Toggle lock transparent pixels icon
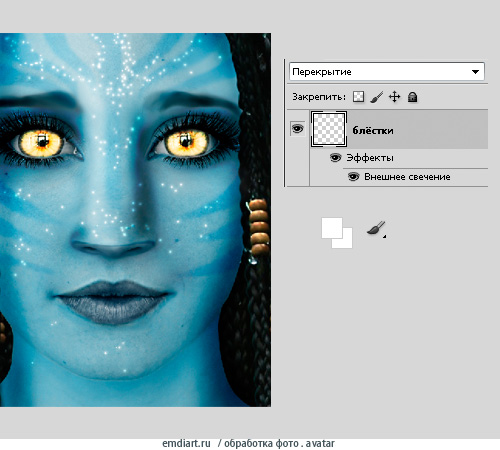The height and width of the screenshot is (450, 500). click(359, 97)
